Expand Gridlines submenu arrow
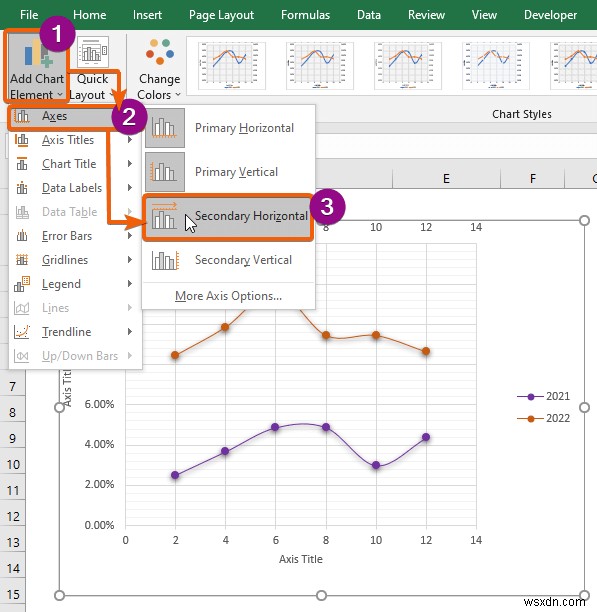 click(130, 260)
